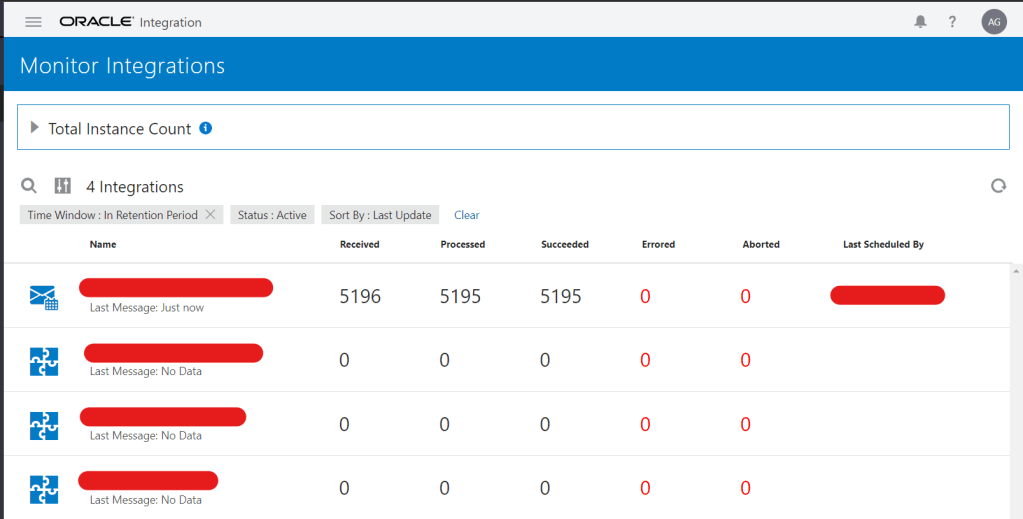Viewport: 1023px width, 519px height.
Task: Click the Total Instance Count info icon
Action: (x=206, y=128)
